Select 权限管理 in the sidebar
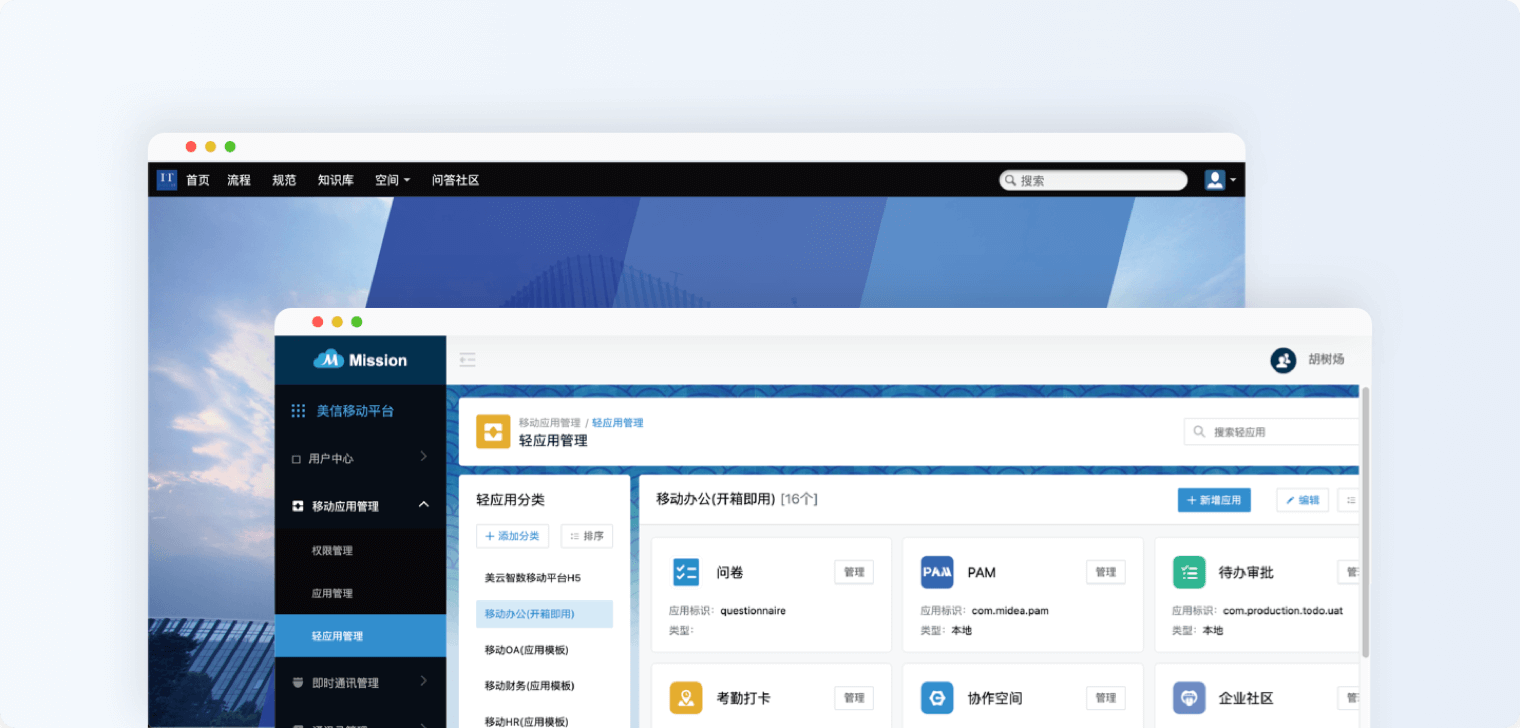1520x728 pixels. [332, 551]
